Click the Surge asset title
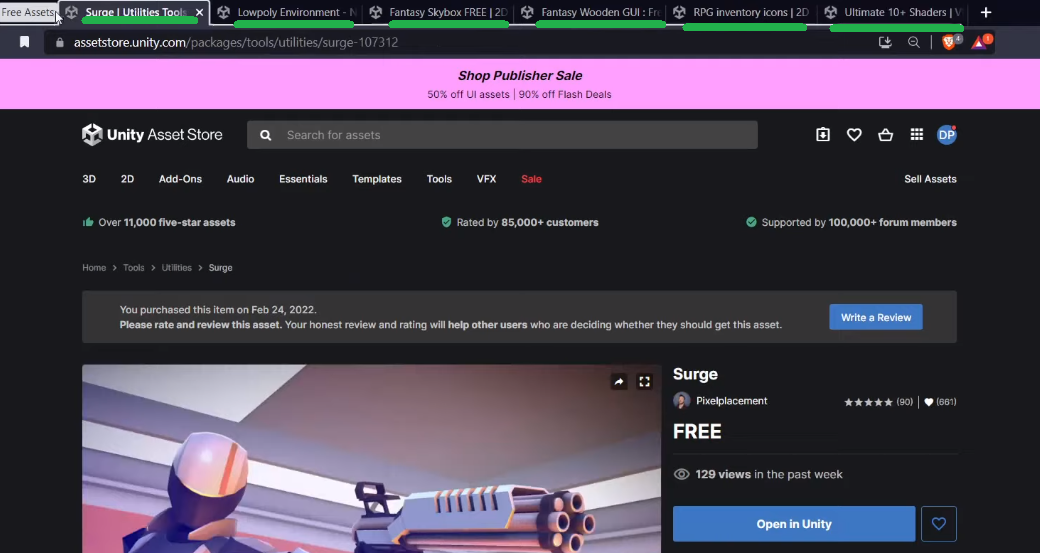 (695, 374)
